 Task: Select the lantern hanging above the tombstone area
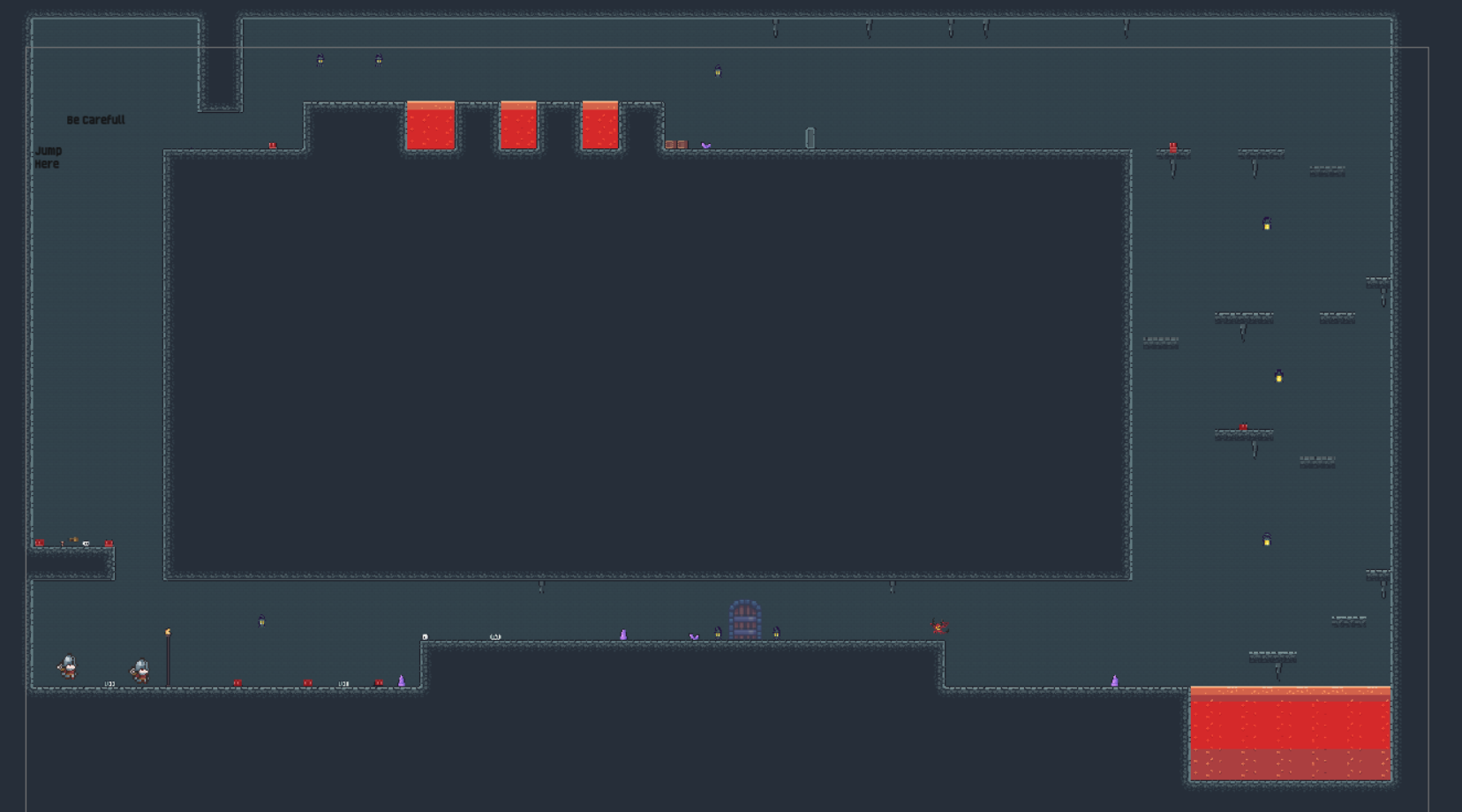(x=718, y=71)
